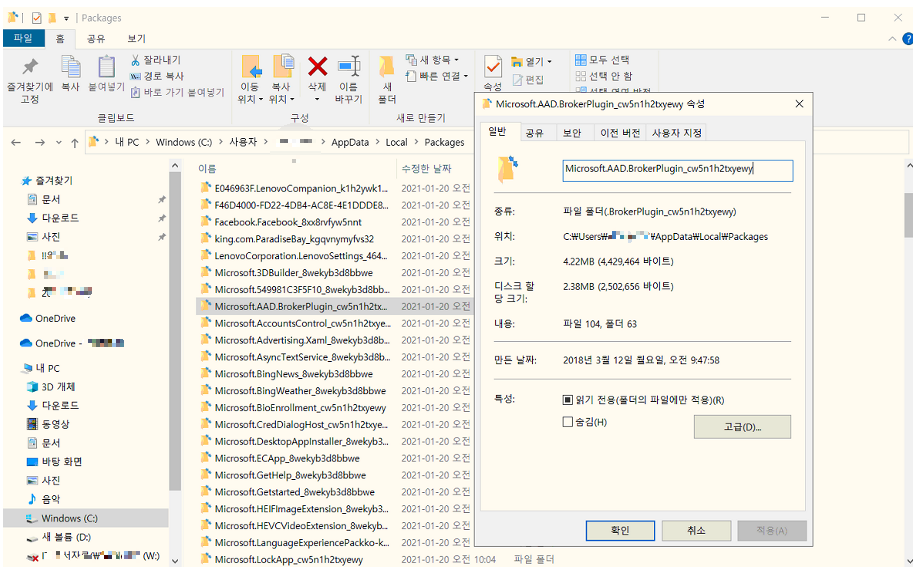Select the king.com.ParadiseBay folder
The width and height of the screenshot is (914, 567).
(294, 239)
